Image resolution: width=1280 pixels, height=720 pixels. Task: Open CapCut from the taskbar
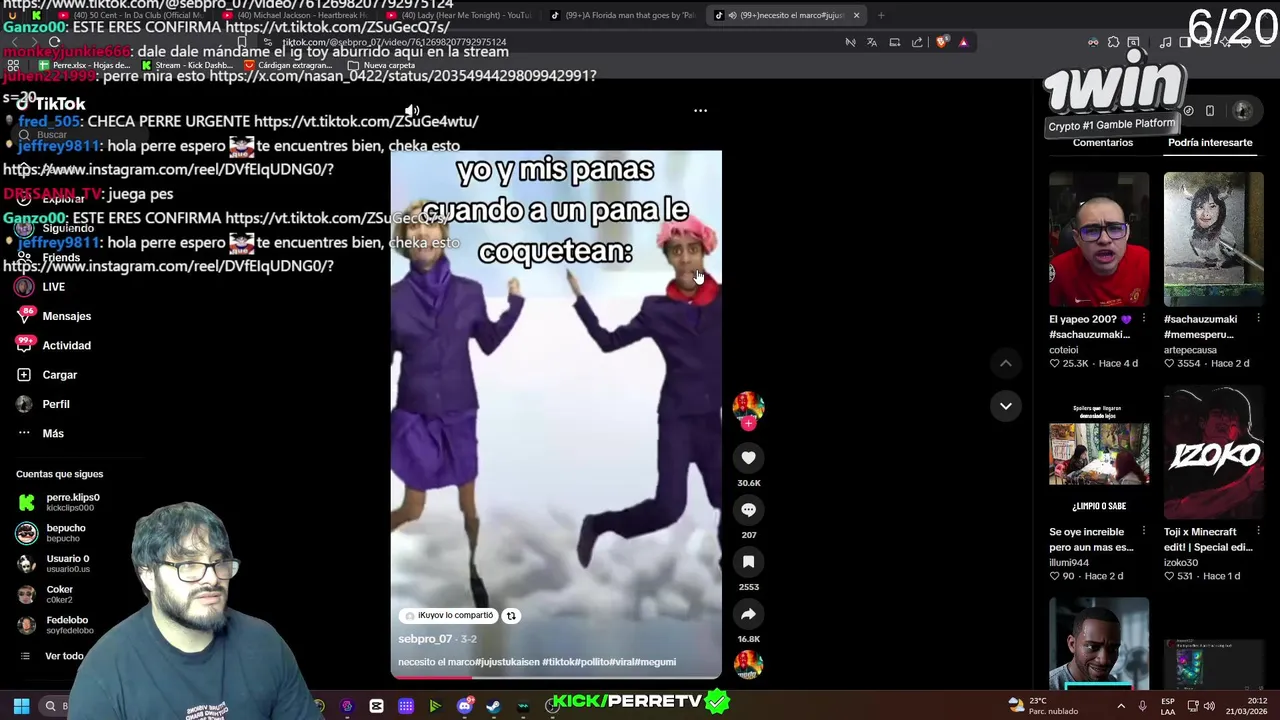tap(376, 706)
